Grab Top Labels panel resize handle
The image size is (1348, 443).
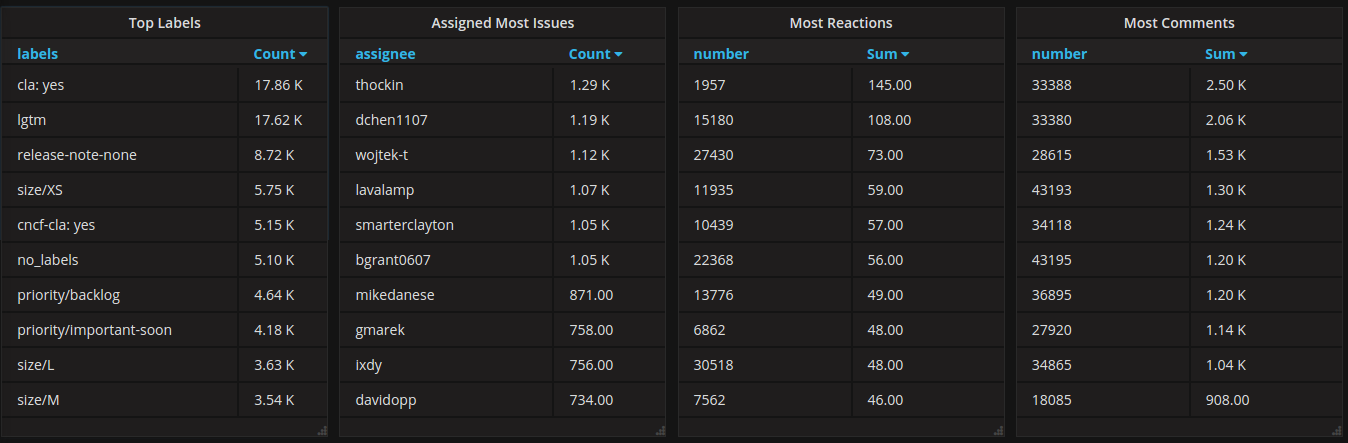[322, 431]
